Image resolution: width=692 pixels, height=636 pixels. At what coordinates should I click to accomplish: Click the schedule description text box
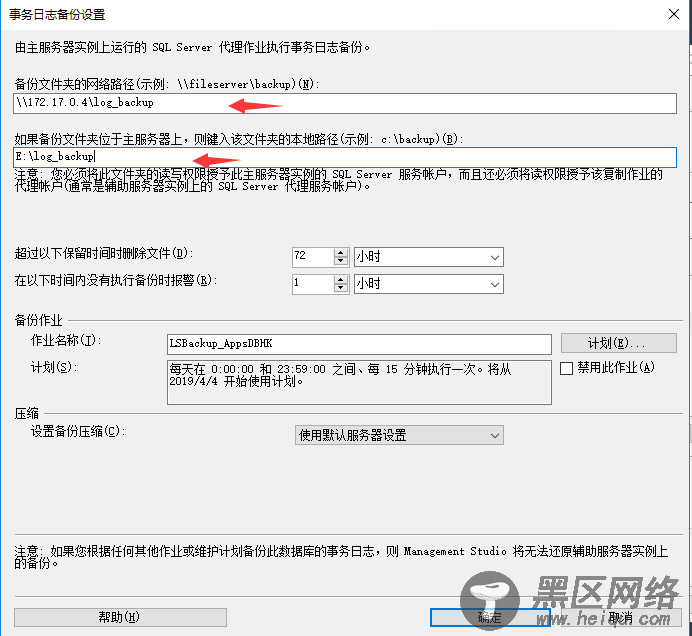[359, 382]
